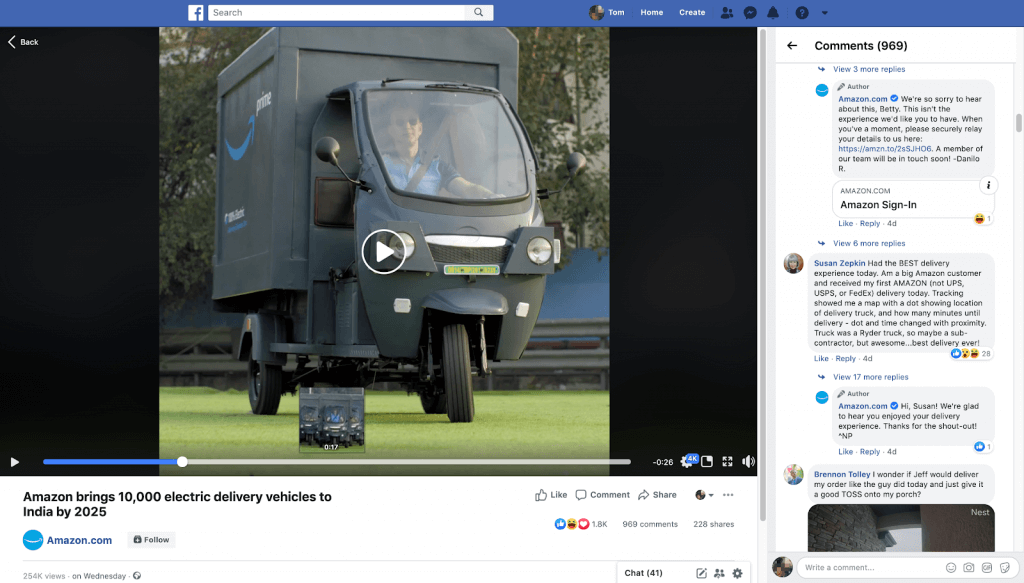Reply to Susan Zepkin's comment
Screen dimensions: 1024x583
pos(845,358)
